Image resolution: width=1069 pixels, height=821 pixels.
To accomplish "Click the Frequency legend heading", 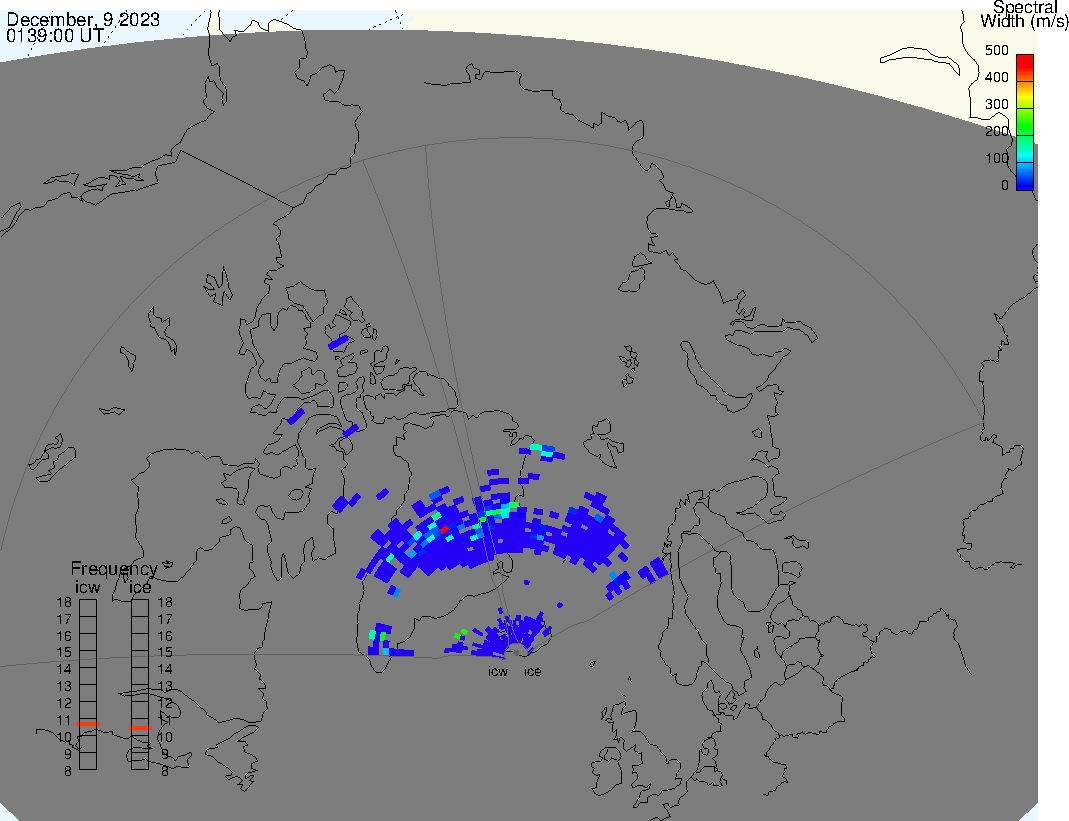I will [114, 569].
